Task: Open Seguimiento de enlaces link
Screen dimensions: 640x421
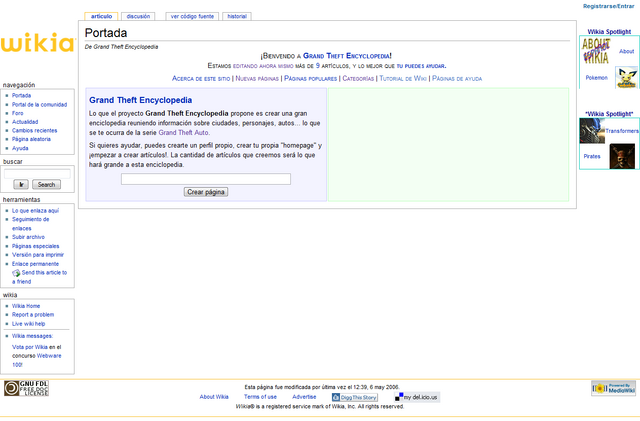Action: click(x=30, y=224)
